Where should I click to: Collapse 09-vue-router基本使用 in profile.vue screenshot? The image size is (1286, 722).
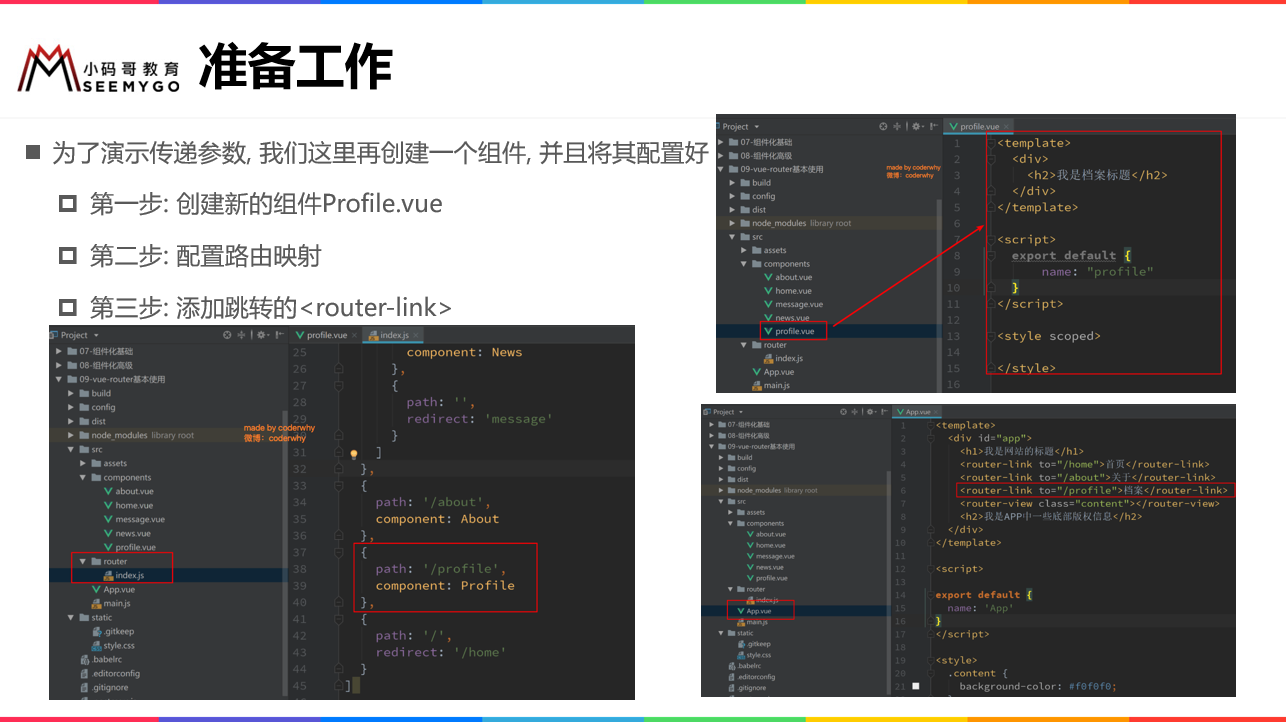tap(720, 169)
